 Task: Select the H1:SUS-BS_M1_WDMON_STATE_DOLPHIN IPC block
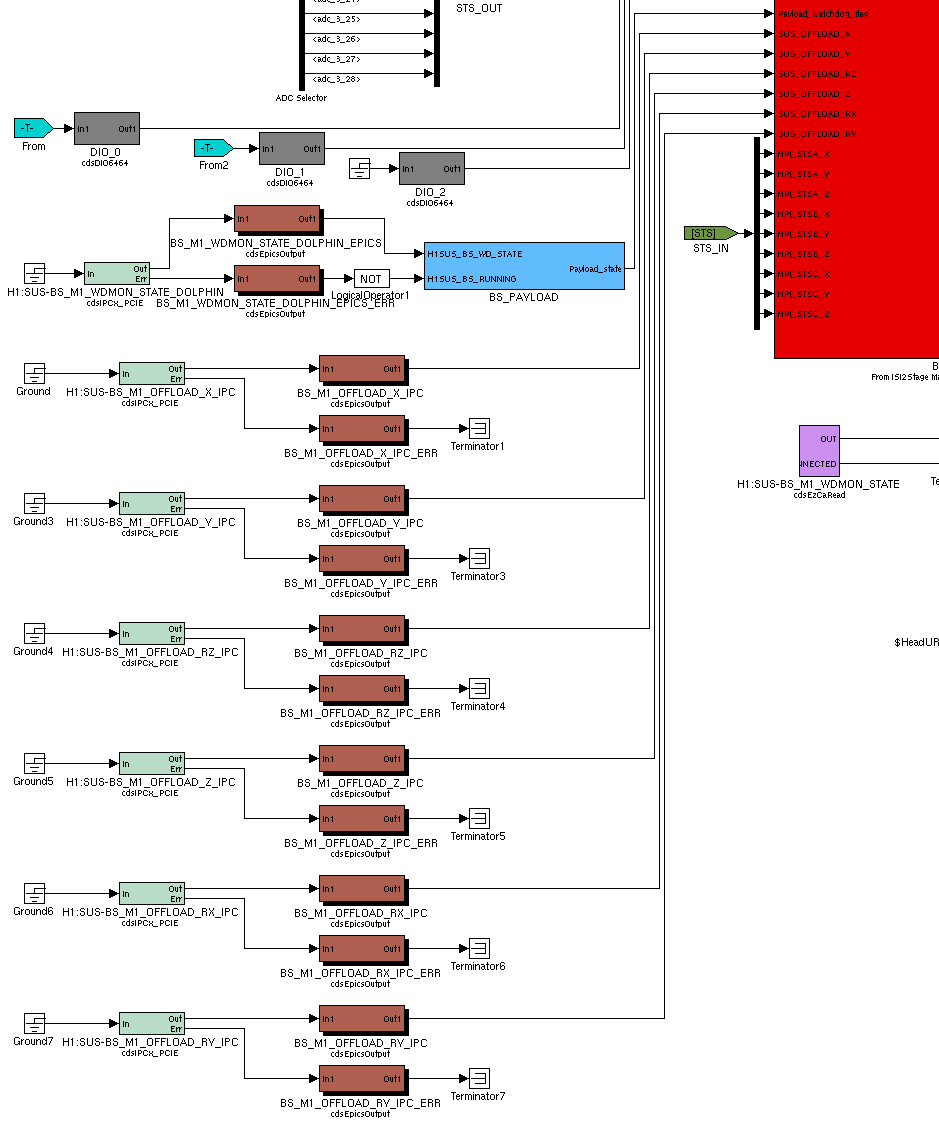pyautogui.click(x=117, y=274)
